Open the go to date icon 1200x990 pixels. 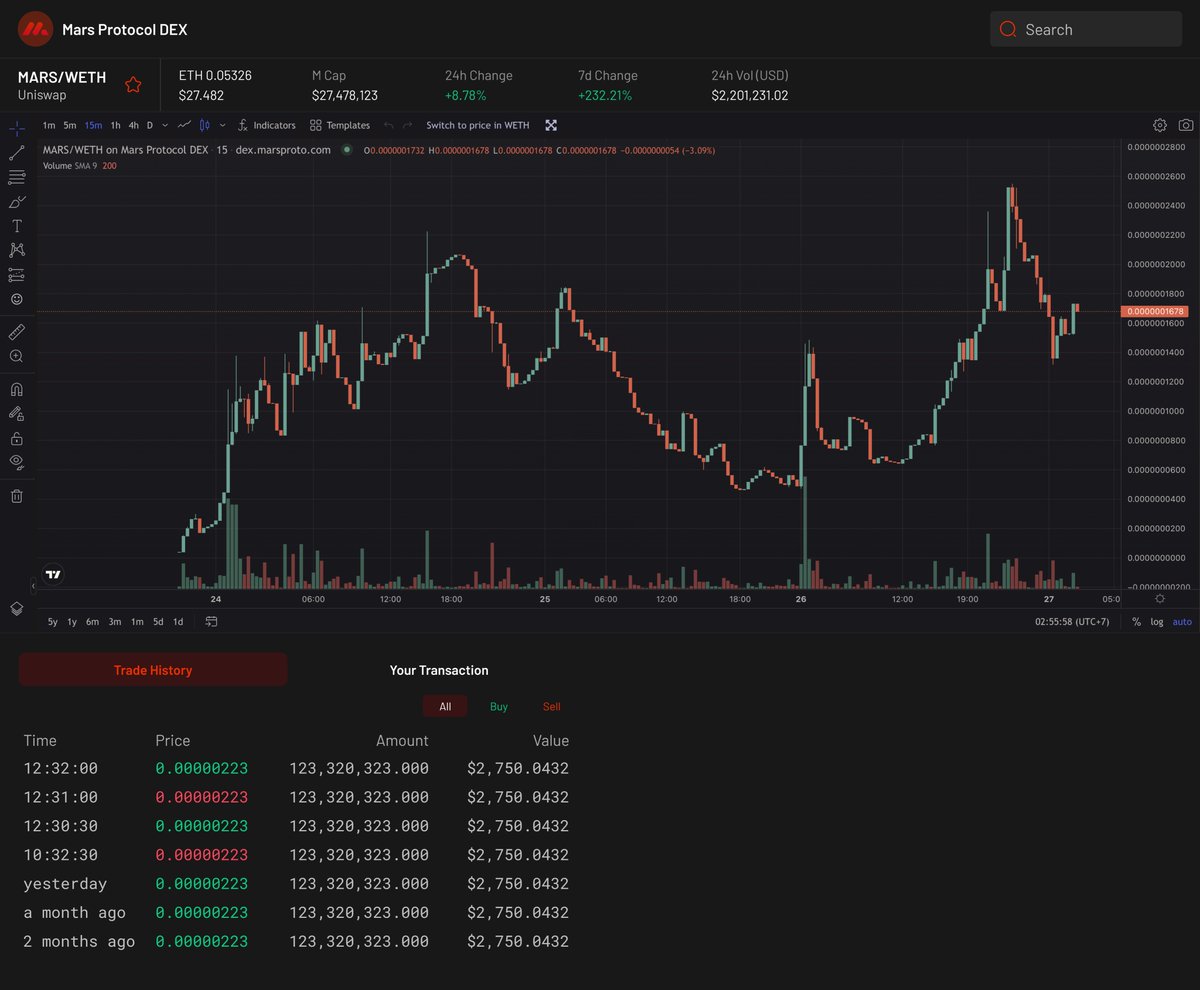[211, 621]
